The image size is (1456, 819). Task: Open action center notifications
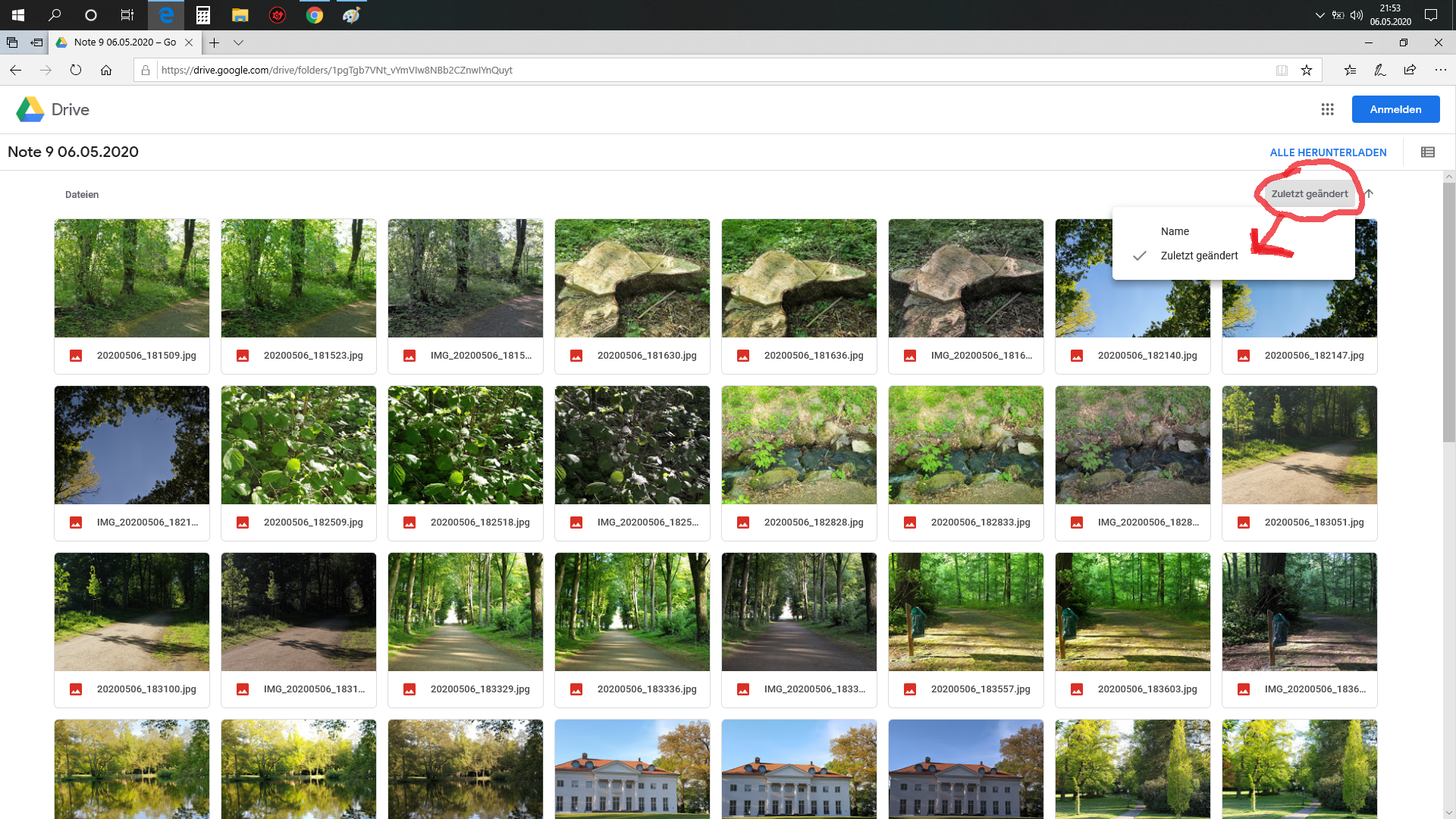pos(1431,15)
